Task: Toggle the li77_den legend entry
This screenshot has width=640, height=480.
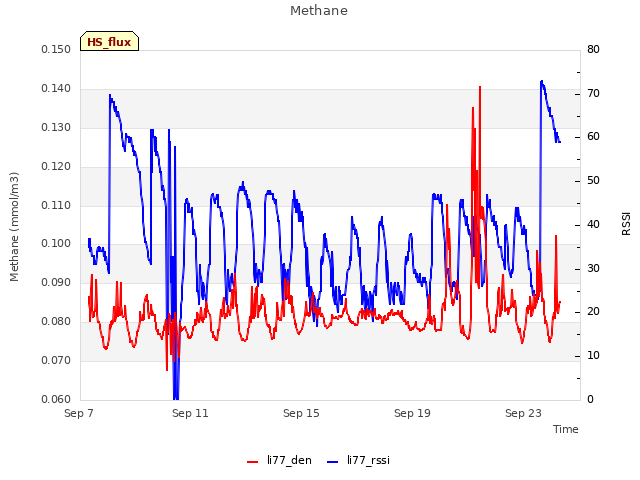Action: coord(280,460)
